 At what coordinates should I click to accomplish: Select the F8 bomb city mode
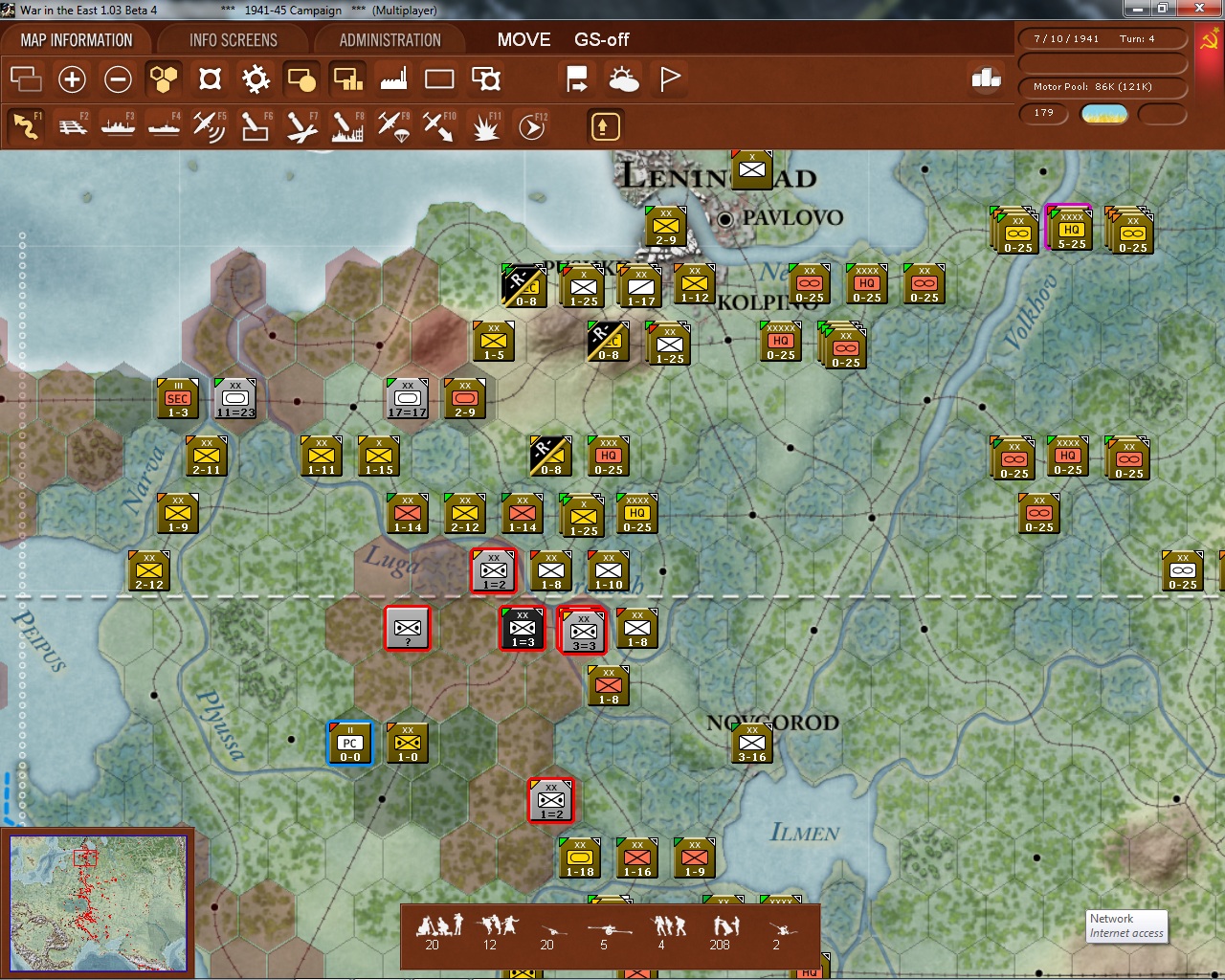click(x=347, y=126)
